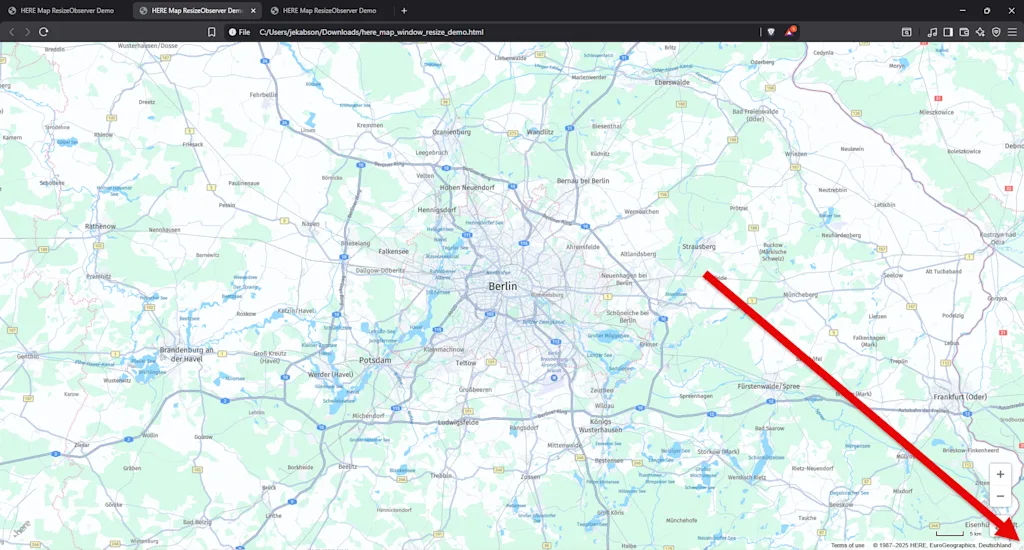Switch to the rightmost HERE Map ResizeObserver tab
This screenshot has width=1024, height=550.
328,10
